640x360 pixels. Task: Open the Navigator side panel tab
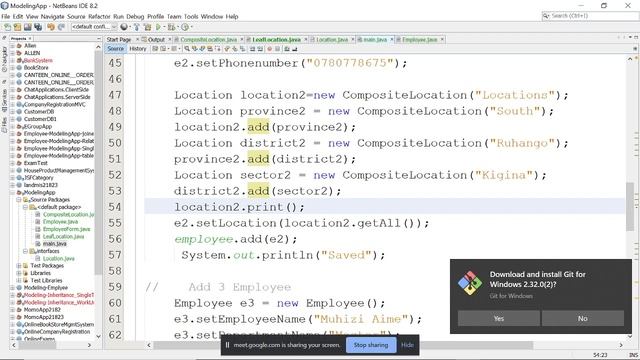tap(4, 59)
